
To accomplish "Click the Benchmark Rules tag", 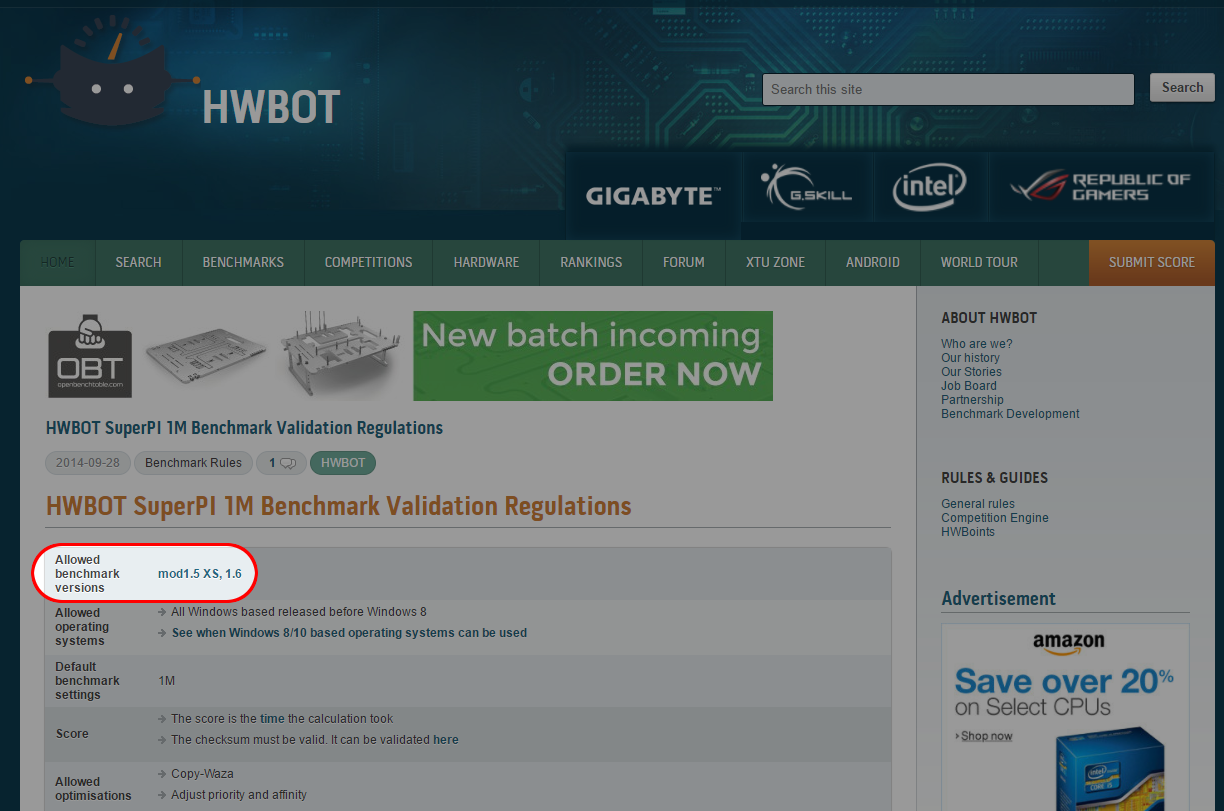I will (193, 463).
